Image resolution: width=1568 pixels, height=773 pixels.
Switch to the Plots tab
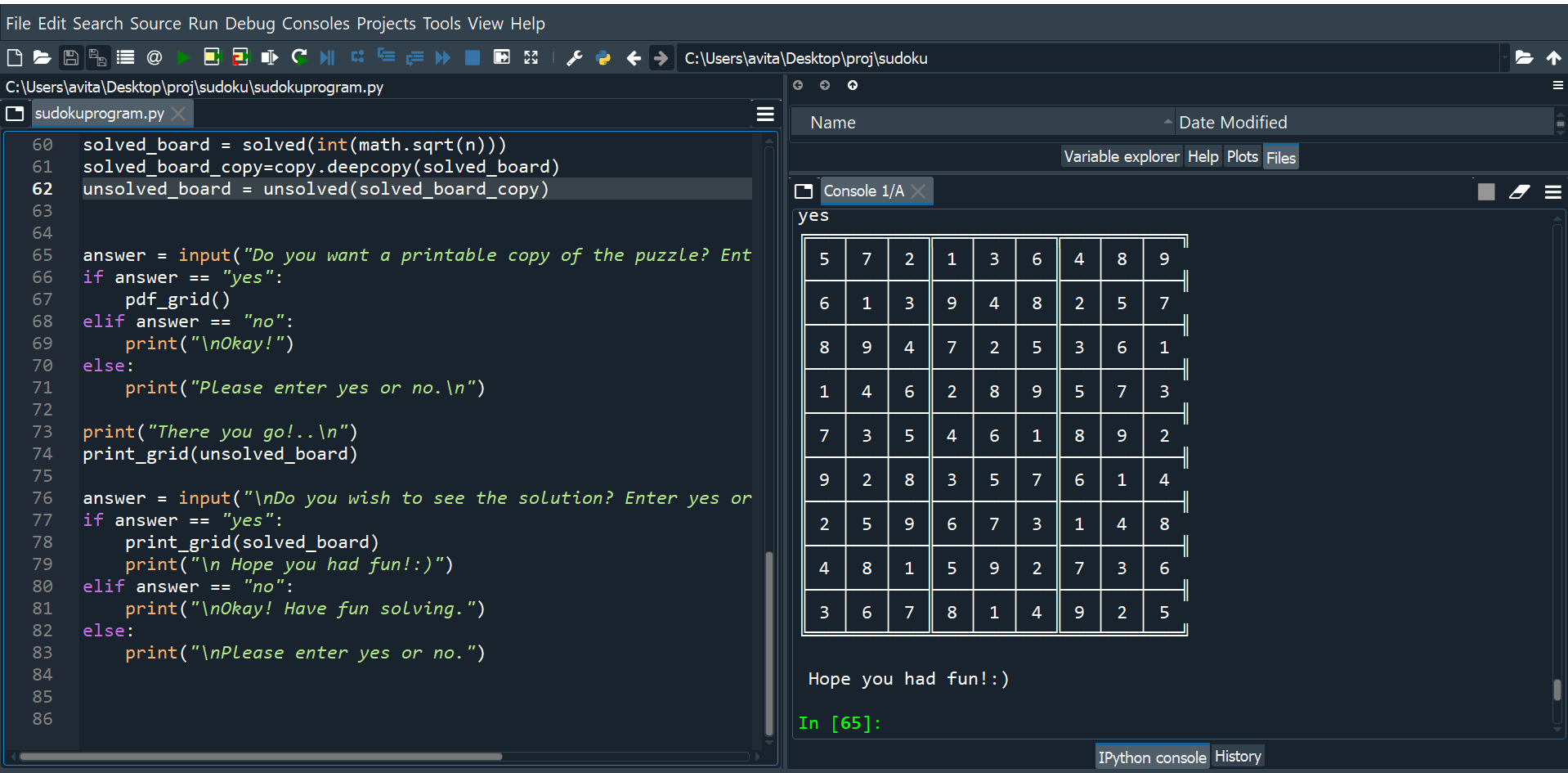point(1242,156)
